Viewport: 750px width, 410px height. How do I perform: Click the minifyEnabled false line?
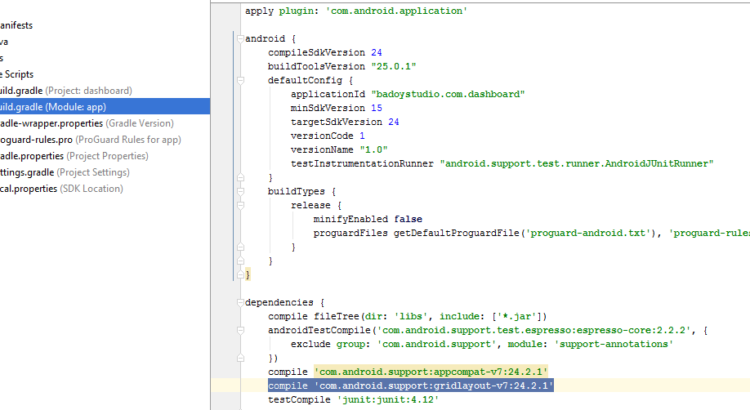click(365, 218)
